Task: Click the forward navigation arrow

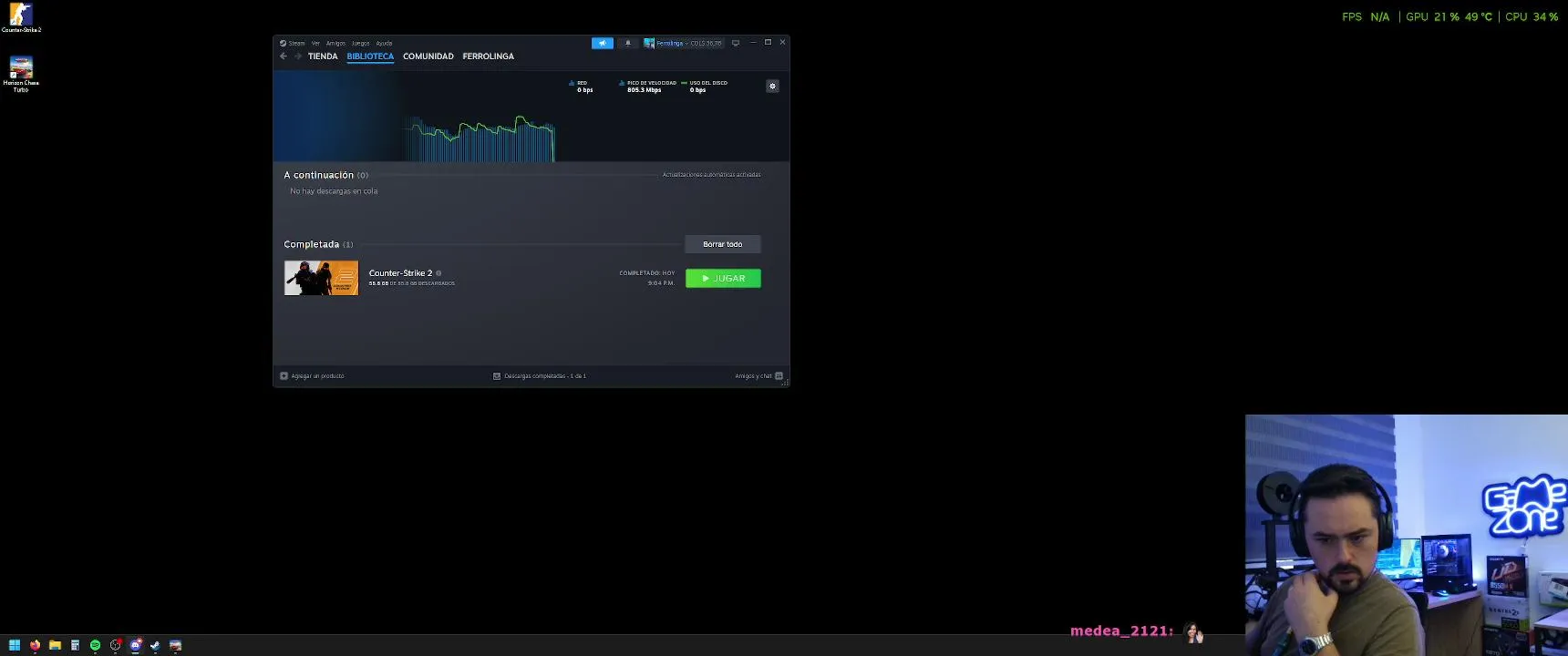Action: (x=297, y=56)
